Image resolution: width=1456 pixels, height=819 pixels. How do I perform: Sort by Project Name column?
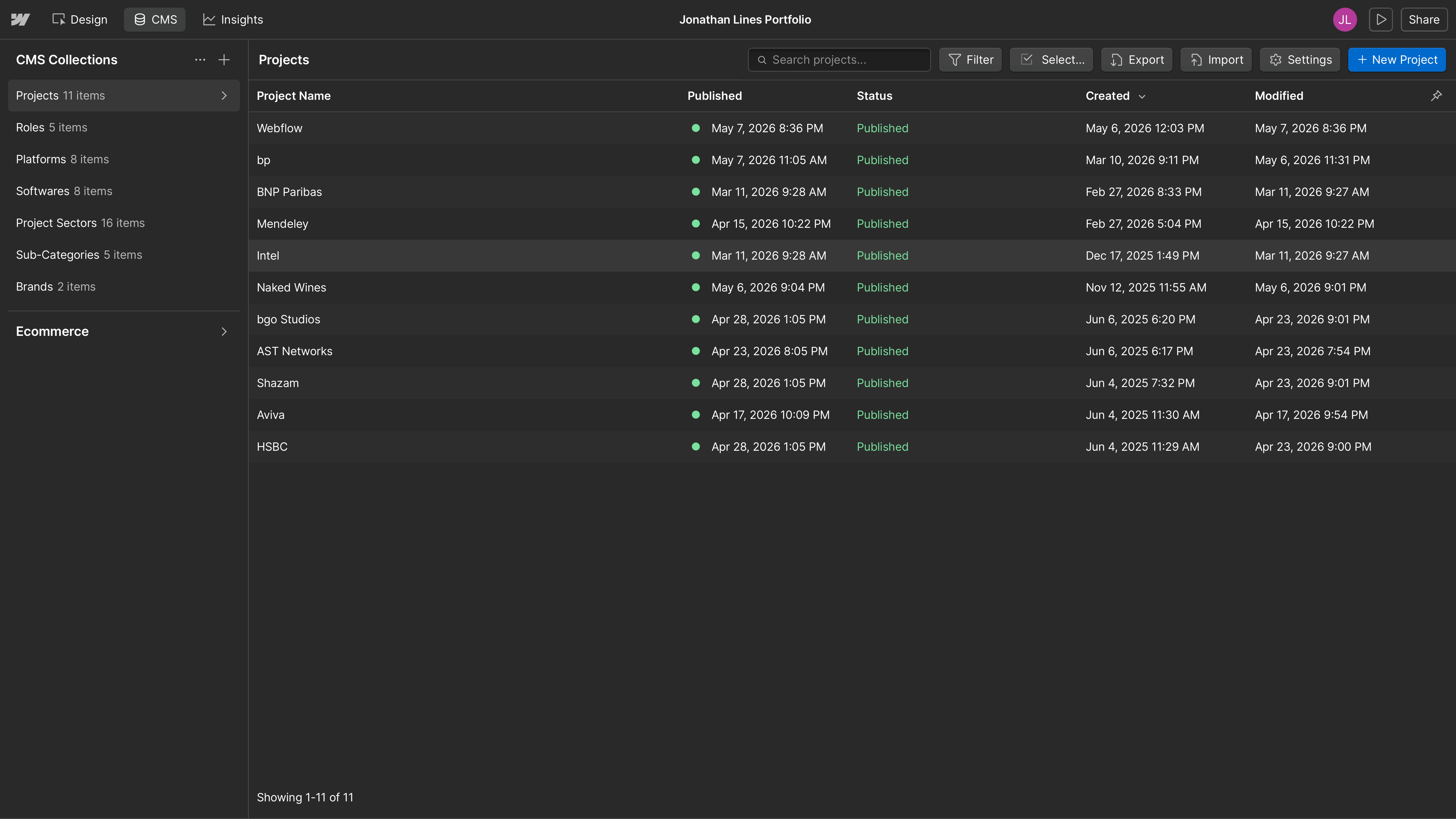pos(293,96)
